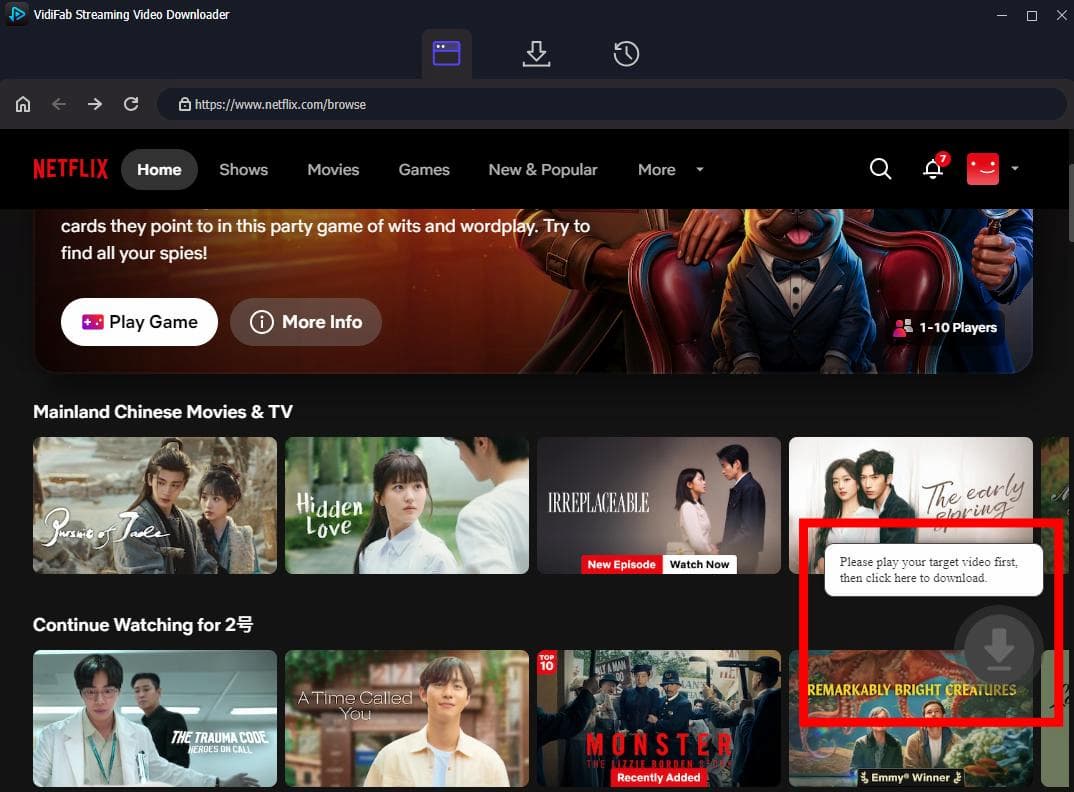
Task: Expand the profile menu caret
Action: pyautogui.click(x=1015, y=169)
